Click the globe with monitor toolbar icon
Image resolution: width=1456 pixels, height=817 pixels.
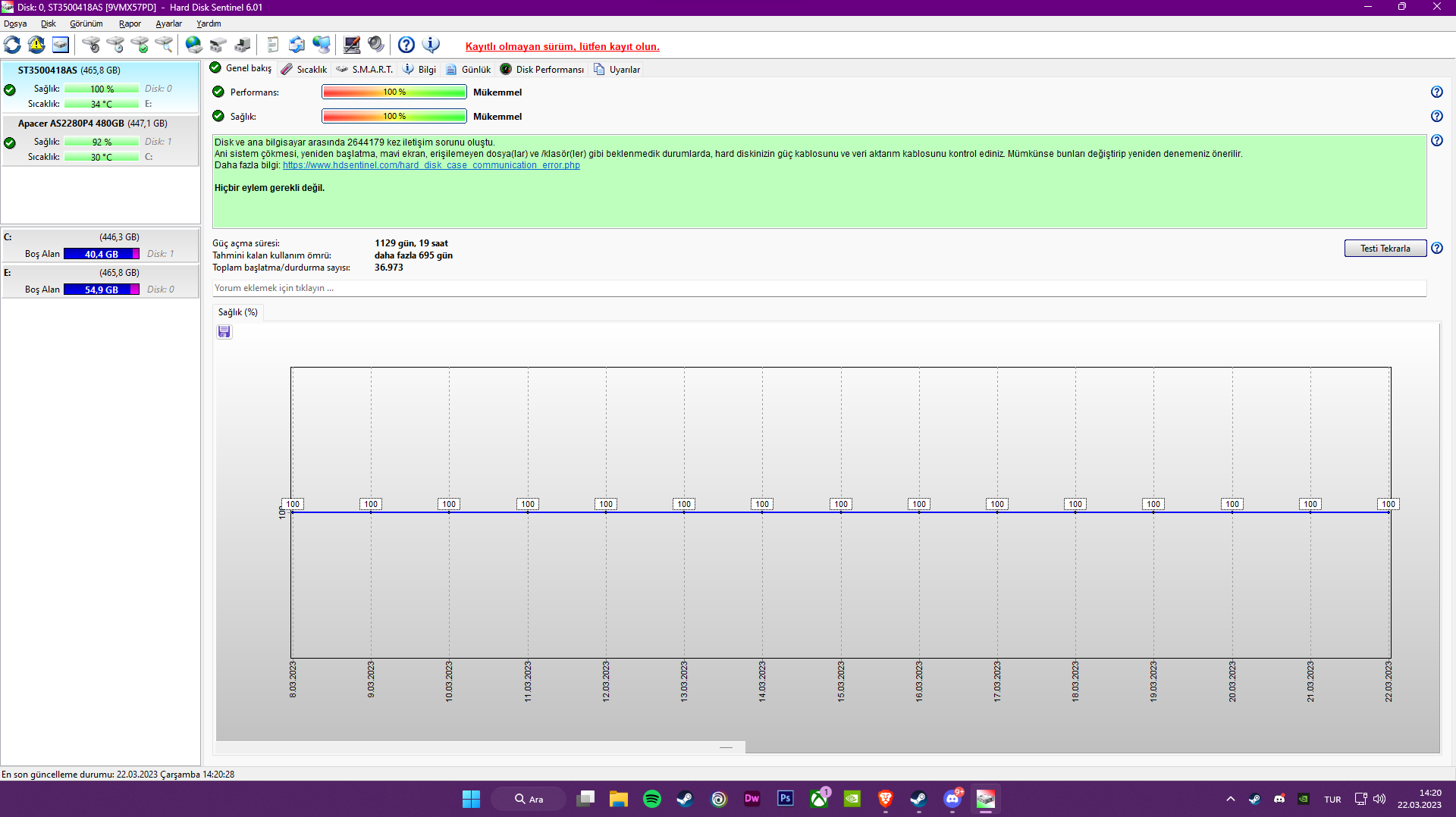pos(322,45)
